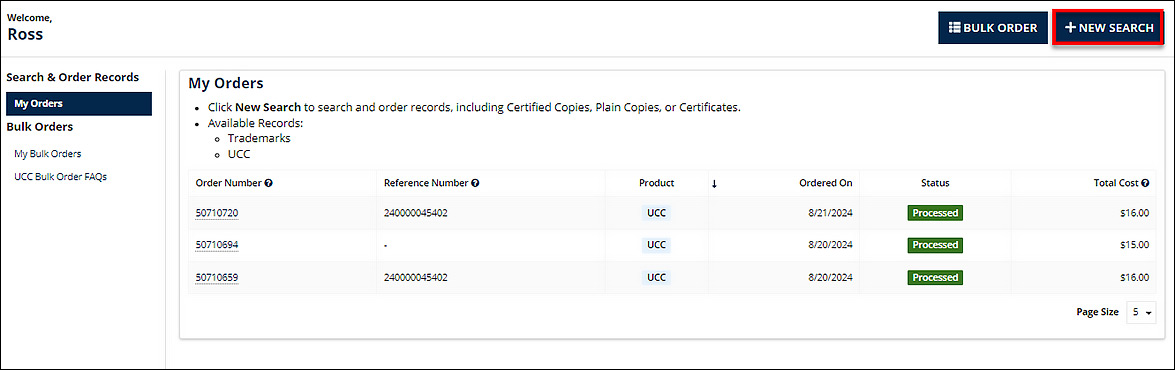
Task: Click the Order Number help icon
Action: point(268,183)
